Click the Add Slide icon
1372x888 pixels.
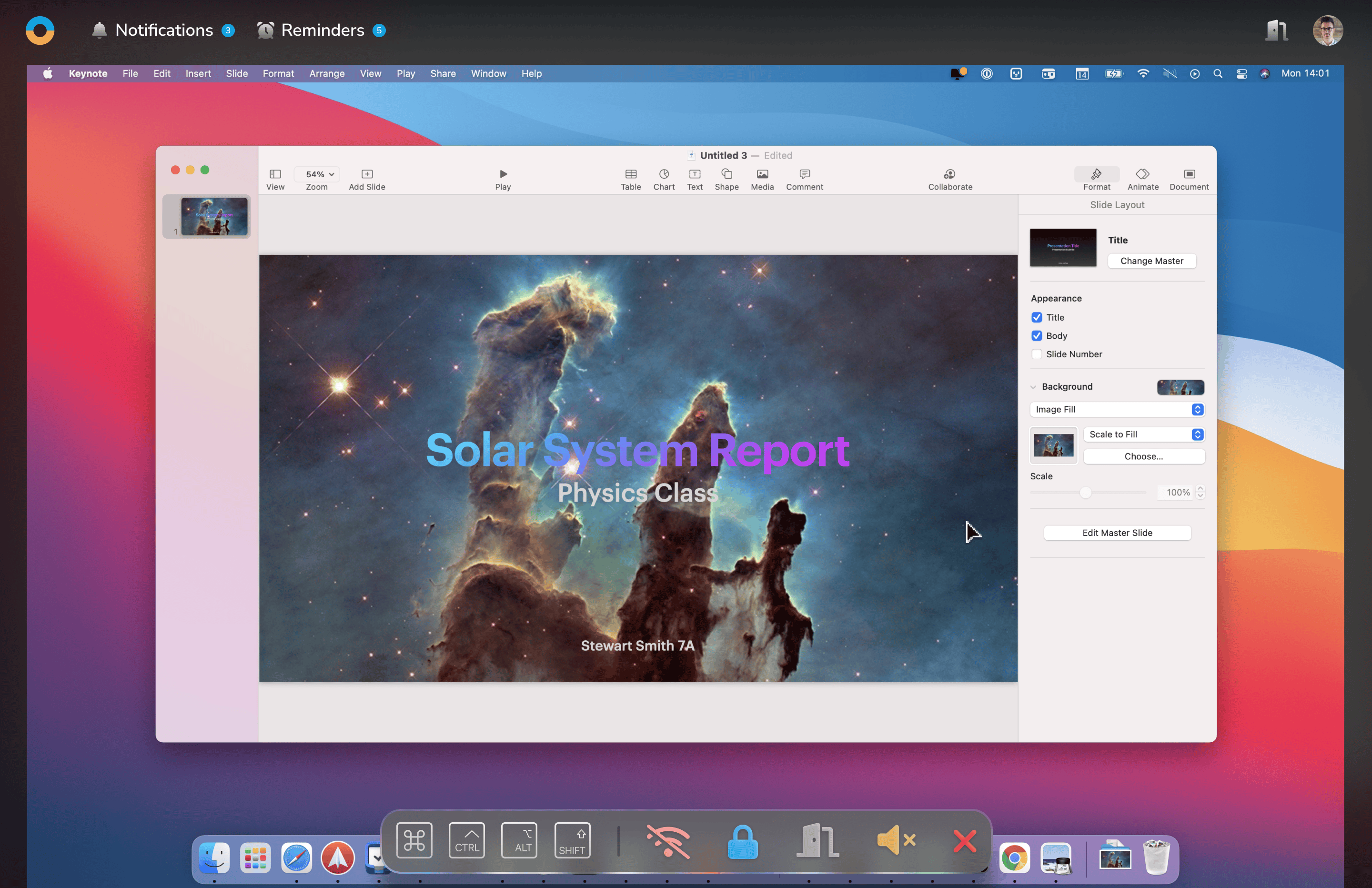pyautogui.click(x=367, y=174)
